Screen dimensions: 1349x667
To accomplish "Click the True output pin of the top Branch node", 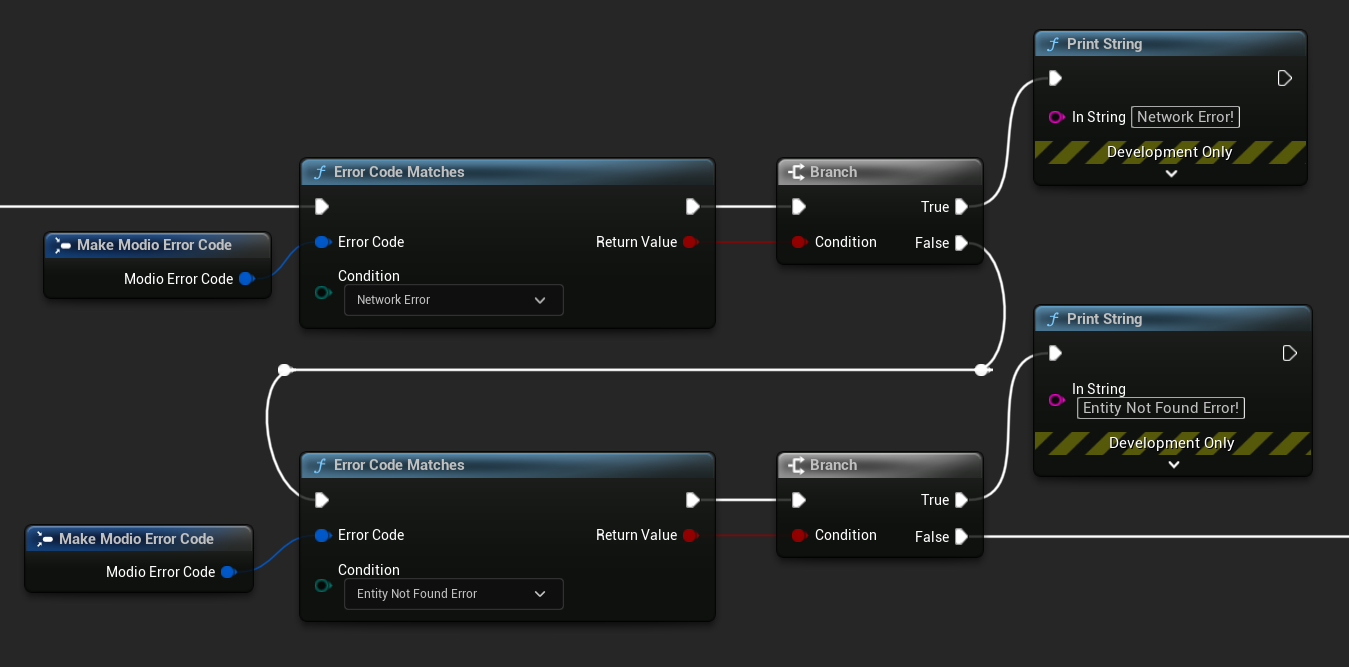I will (x=961, y=207).
